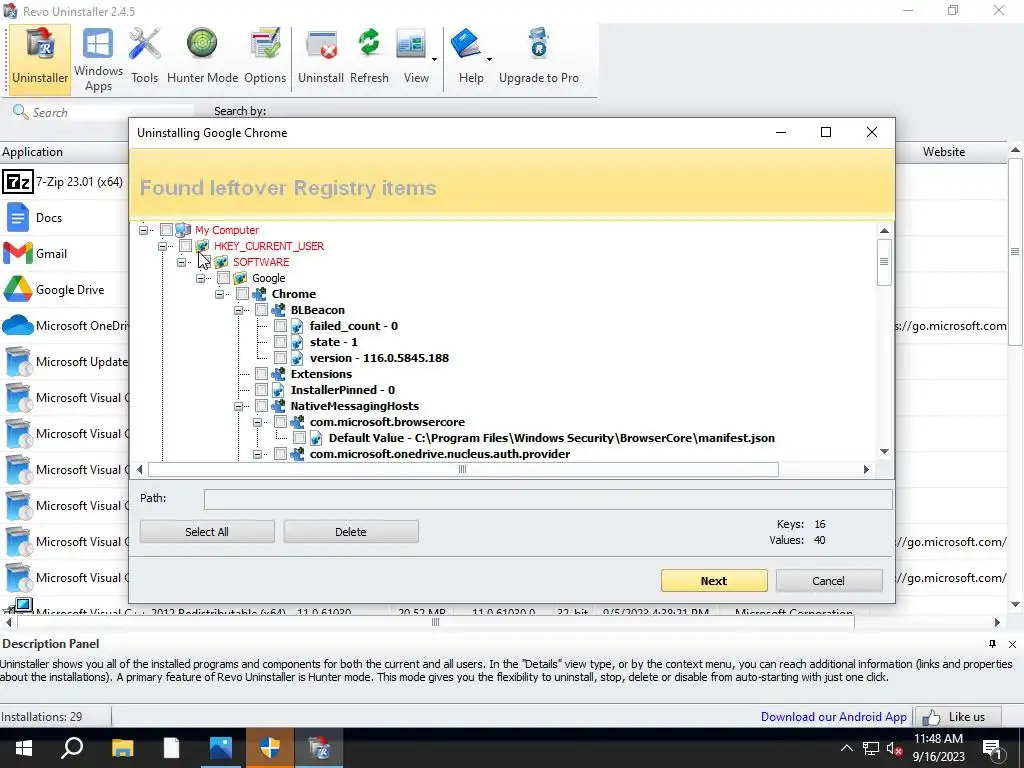Collapse the Chrome tree node
The width and height of the screenshot is (1024, 768).
coord(219,294)
